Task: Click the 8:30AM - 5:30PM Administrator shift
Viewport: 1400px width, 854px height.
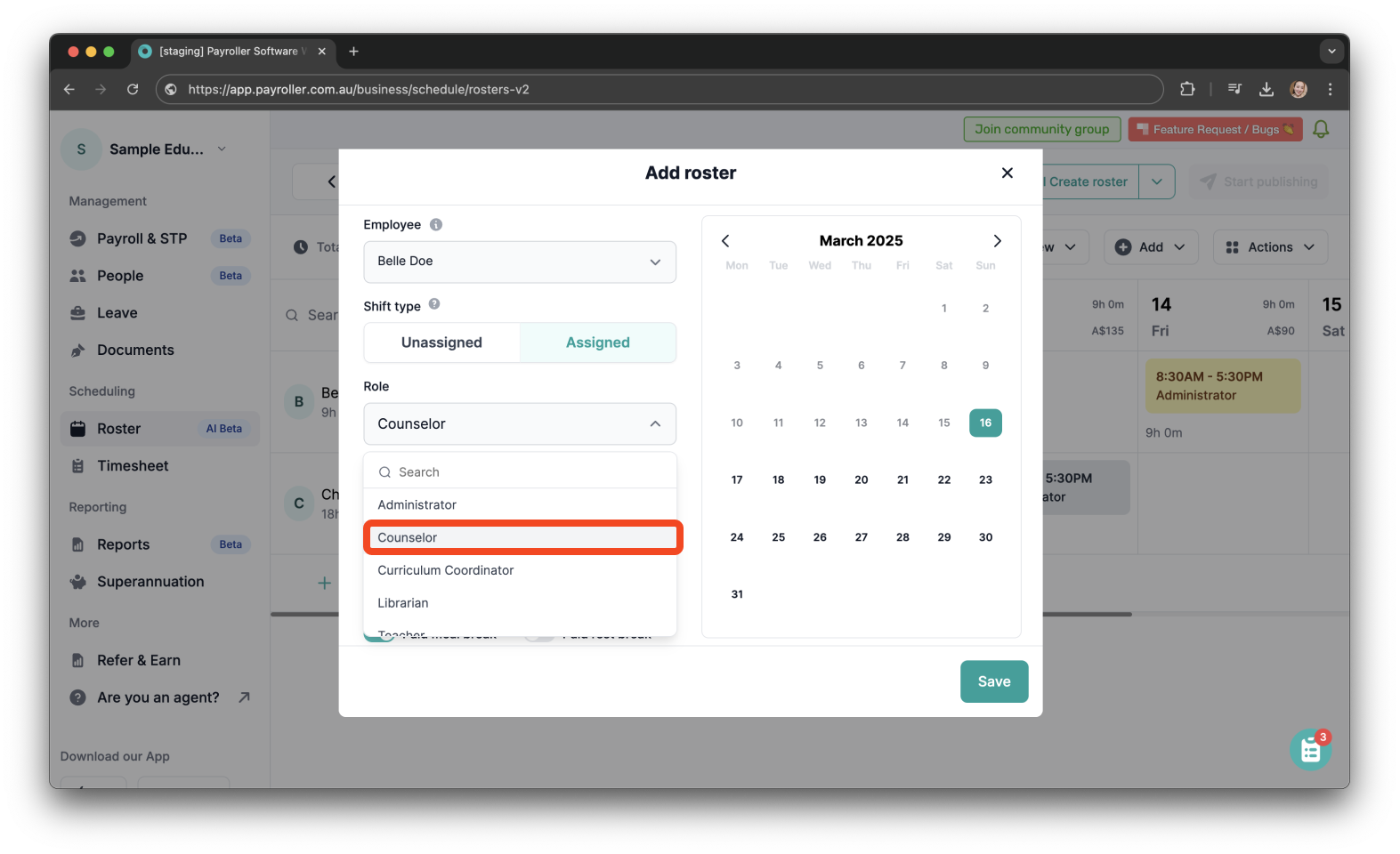Action: [1223, 386]
